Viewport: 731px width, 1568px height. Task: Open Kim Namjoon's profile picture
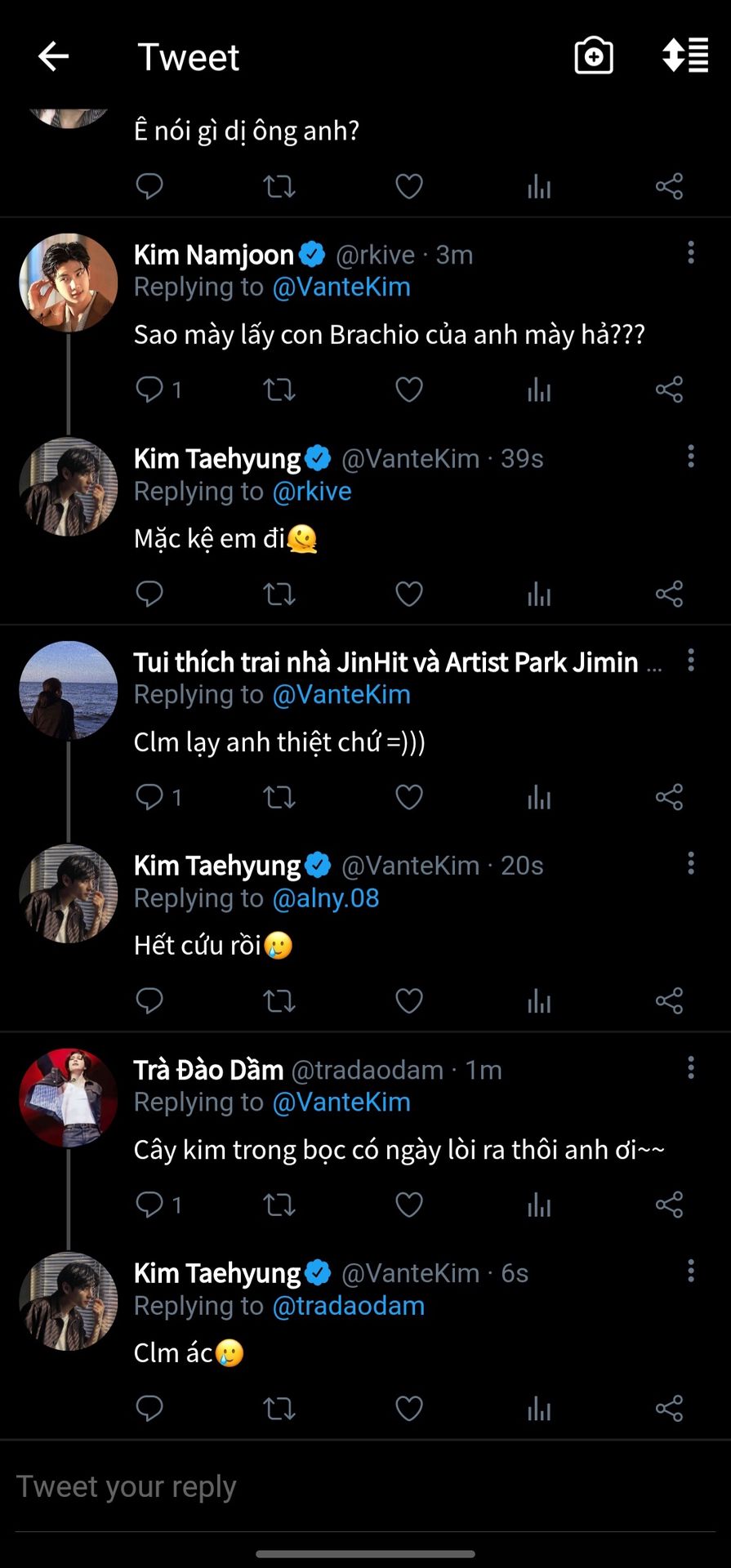coord(69,283)
